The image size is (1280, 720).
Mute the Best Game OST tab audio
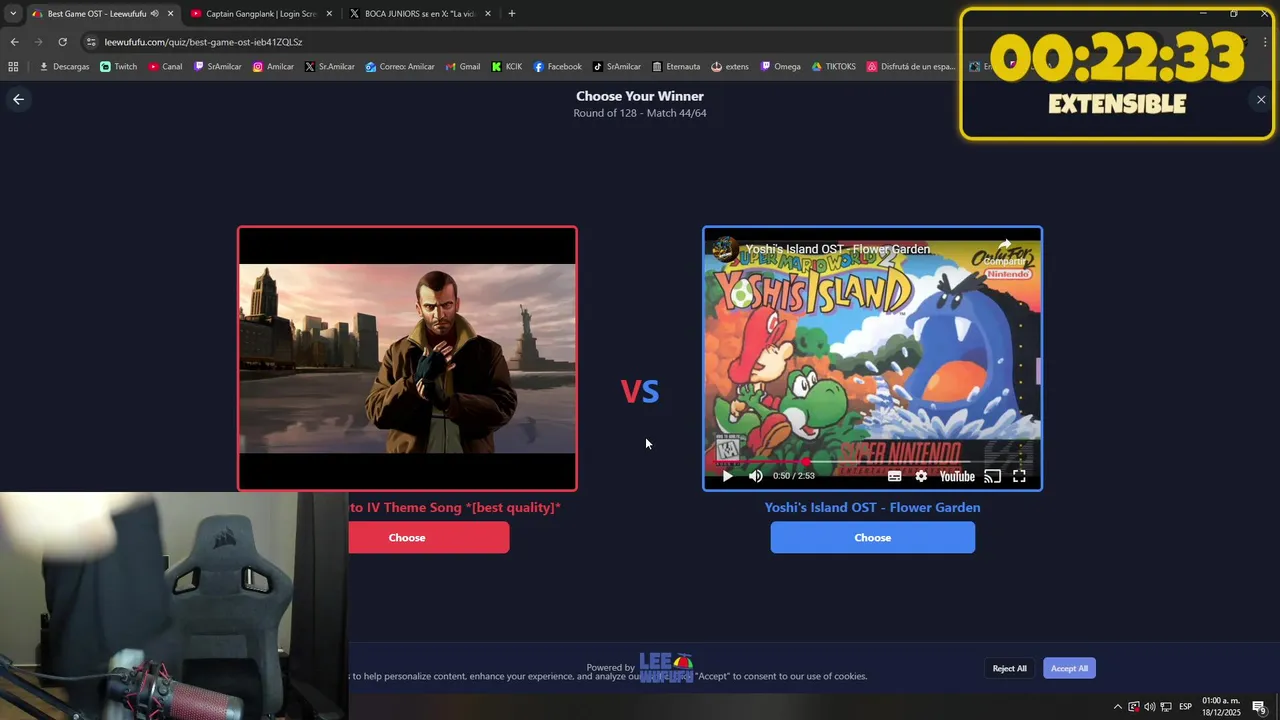[x=154, y=14]
